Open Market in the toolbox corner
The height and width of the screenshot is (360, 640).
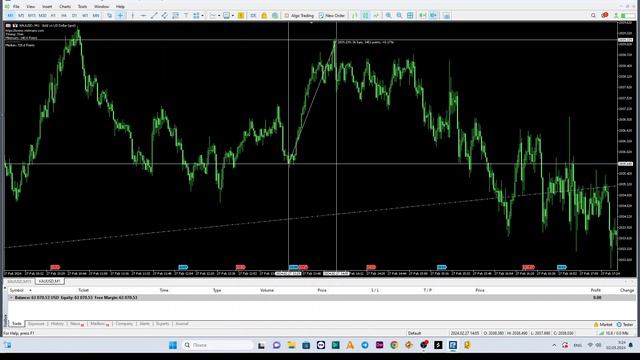603,324
